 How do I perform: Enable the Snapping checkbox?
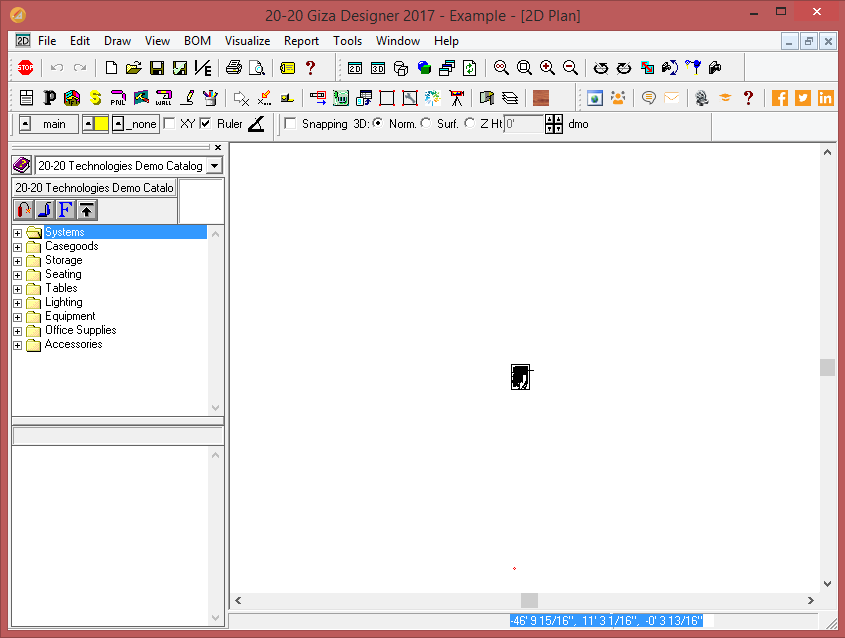pos(290,124)
